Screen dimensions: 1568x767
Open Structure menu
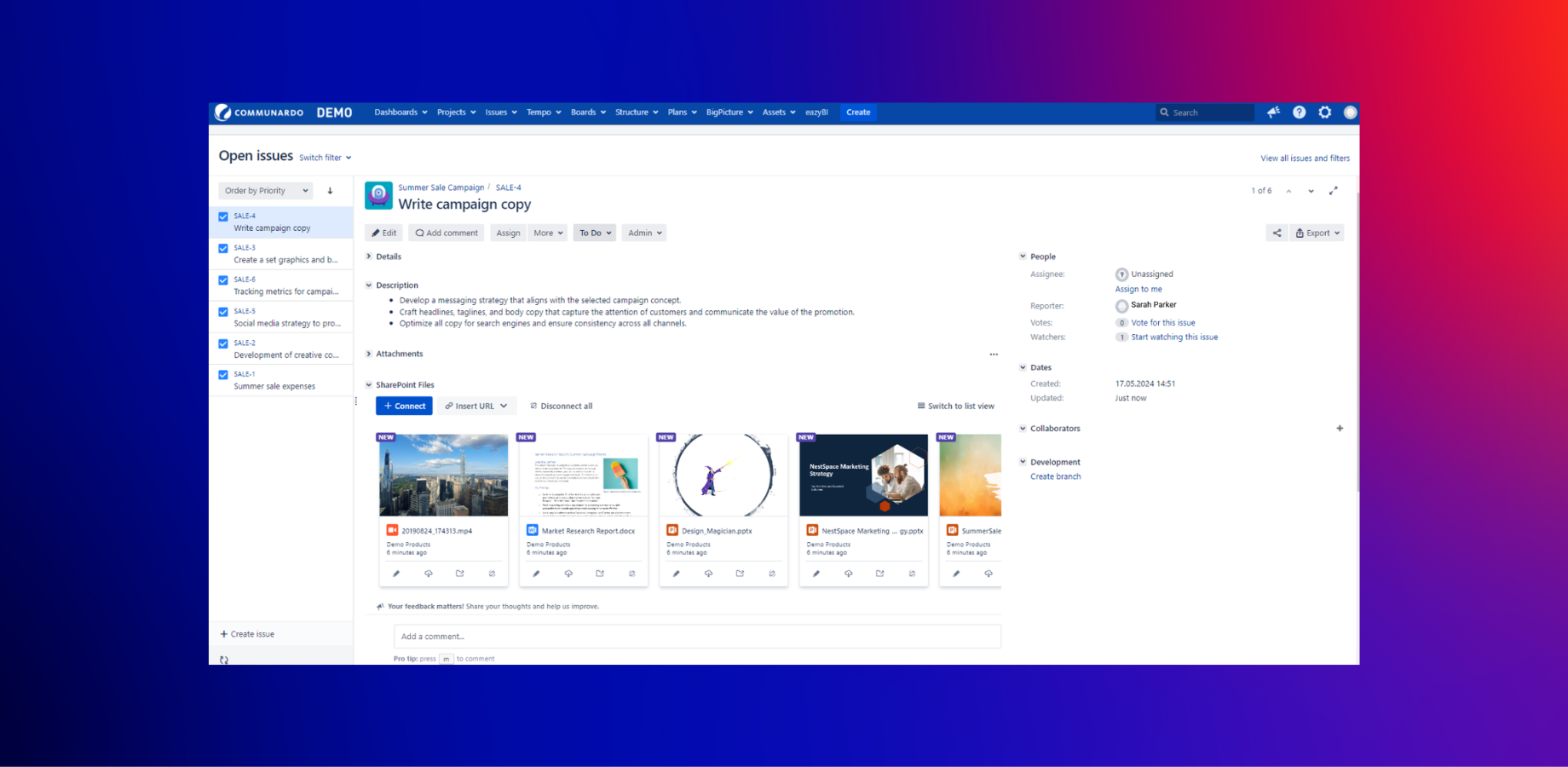[x=637, y=112]
